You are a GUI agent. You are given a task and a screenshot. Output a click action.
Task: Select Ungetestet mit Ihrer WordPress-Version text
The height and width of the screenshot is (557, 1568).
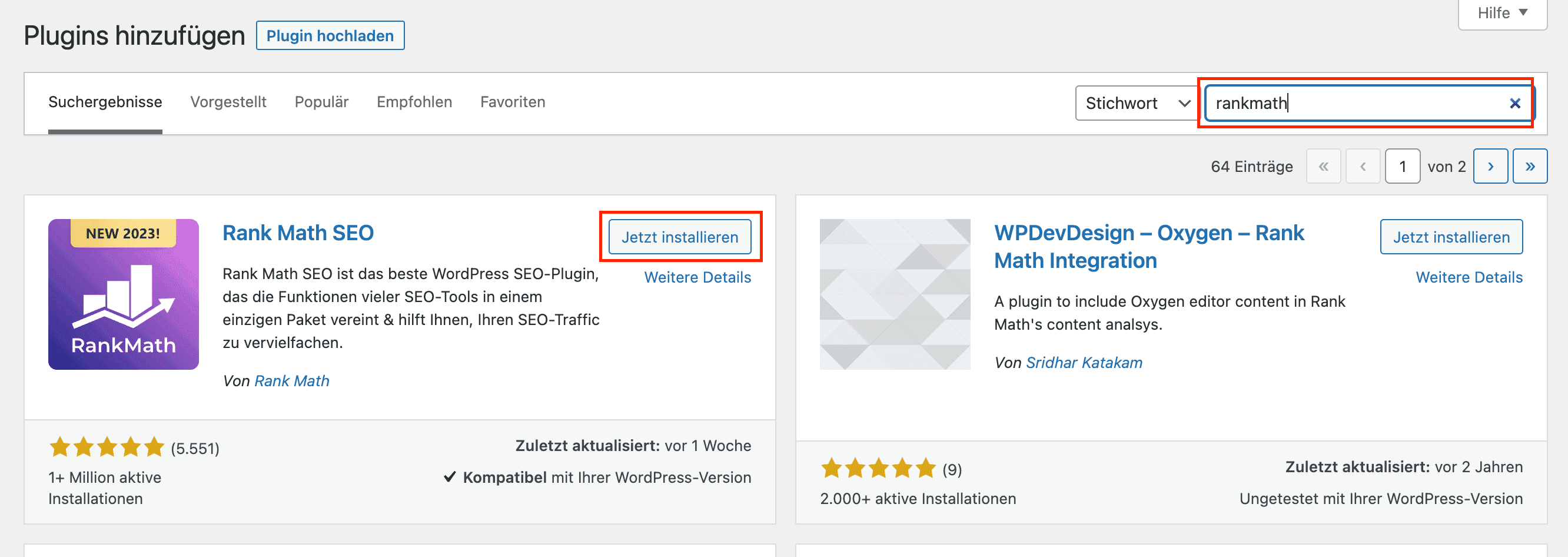[1381, 499]
